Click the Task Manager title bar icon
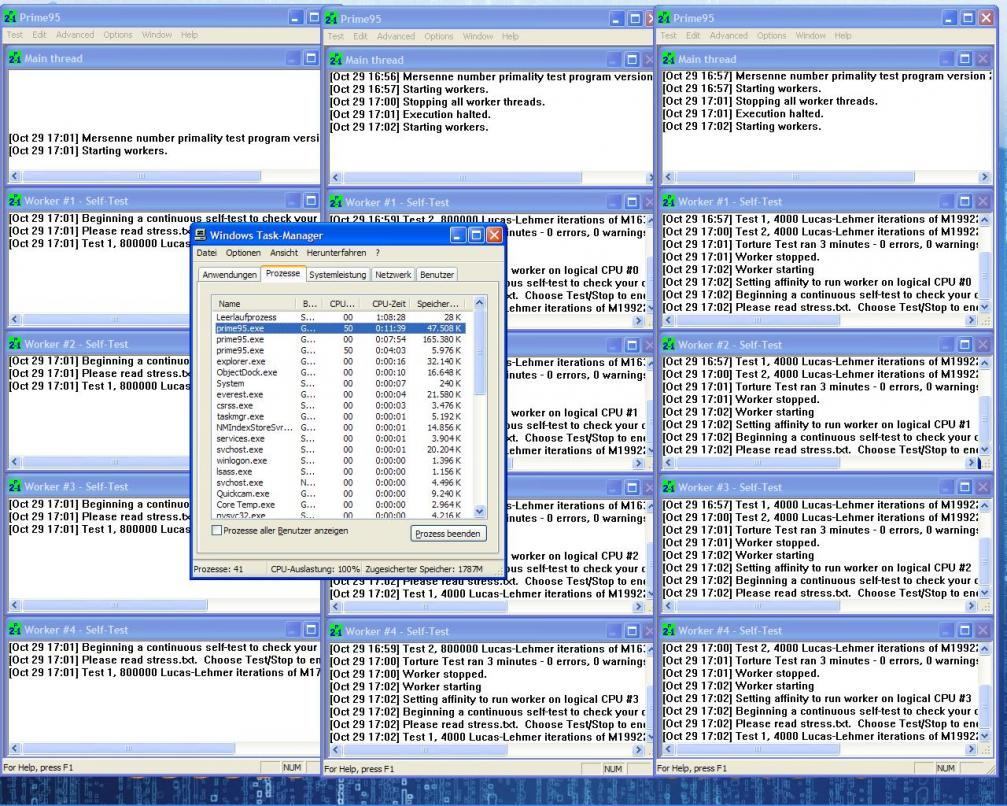The height and width of the screenshot is (806, 1007). click(x=201, y=235)
